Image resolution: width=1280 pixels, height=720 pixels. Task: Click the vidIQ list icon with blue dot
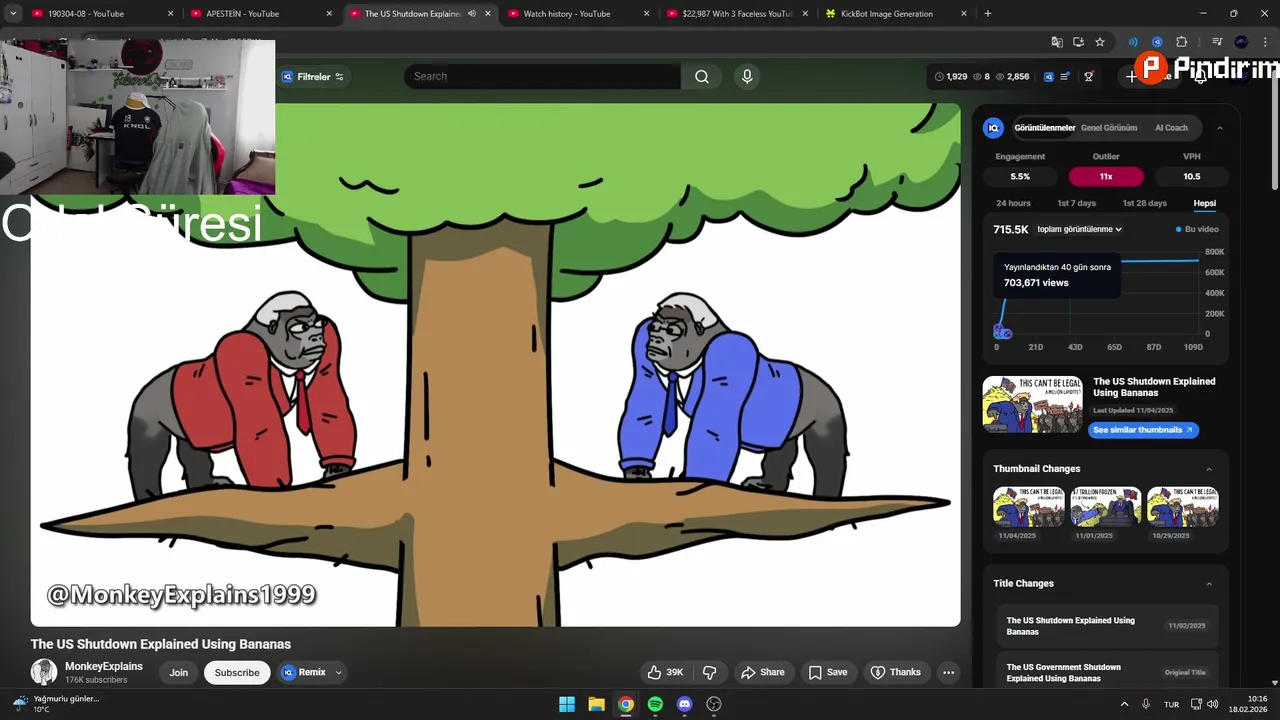click(x=1065, y=76)
